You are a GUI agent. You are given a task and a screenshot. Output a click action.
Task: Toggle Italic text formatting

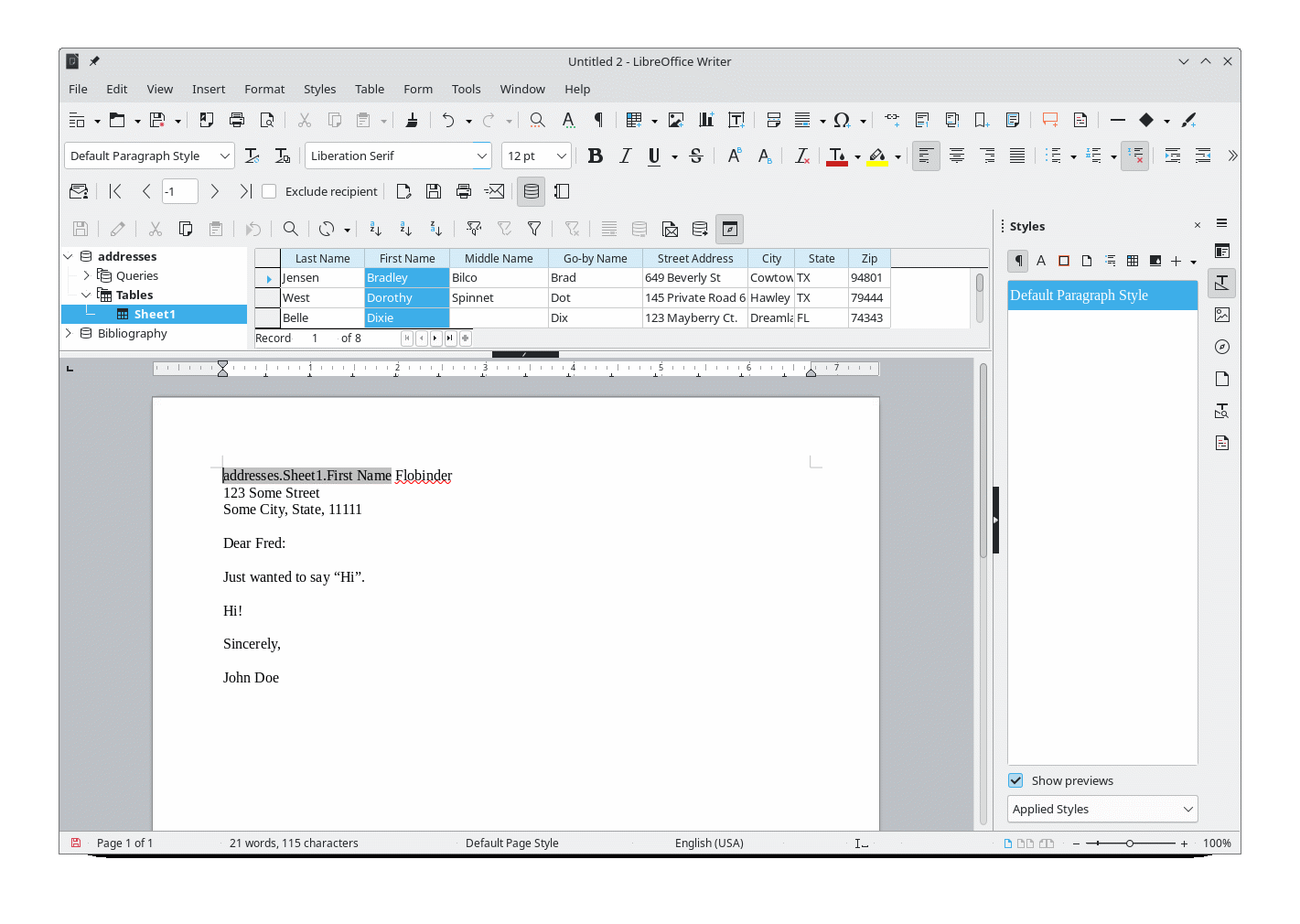coord(625,156)
